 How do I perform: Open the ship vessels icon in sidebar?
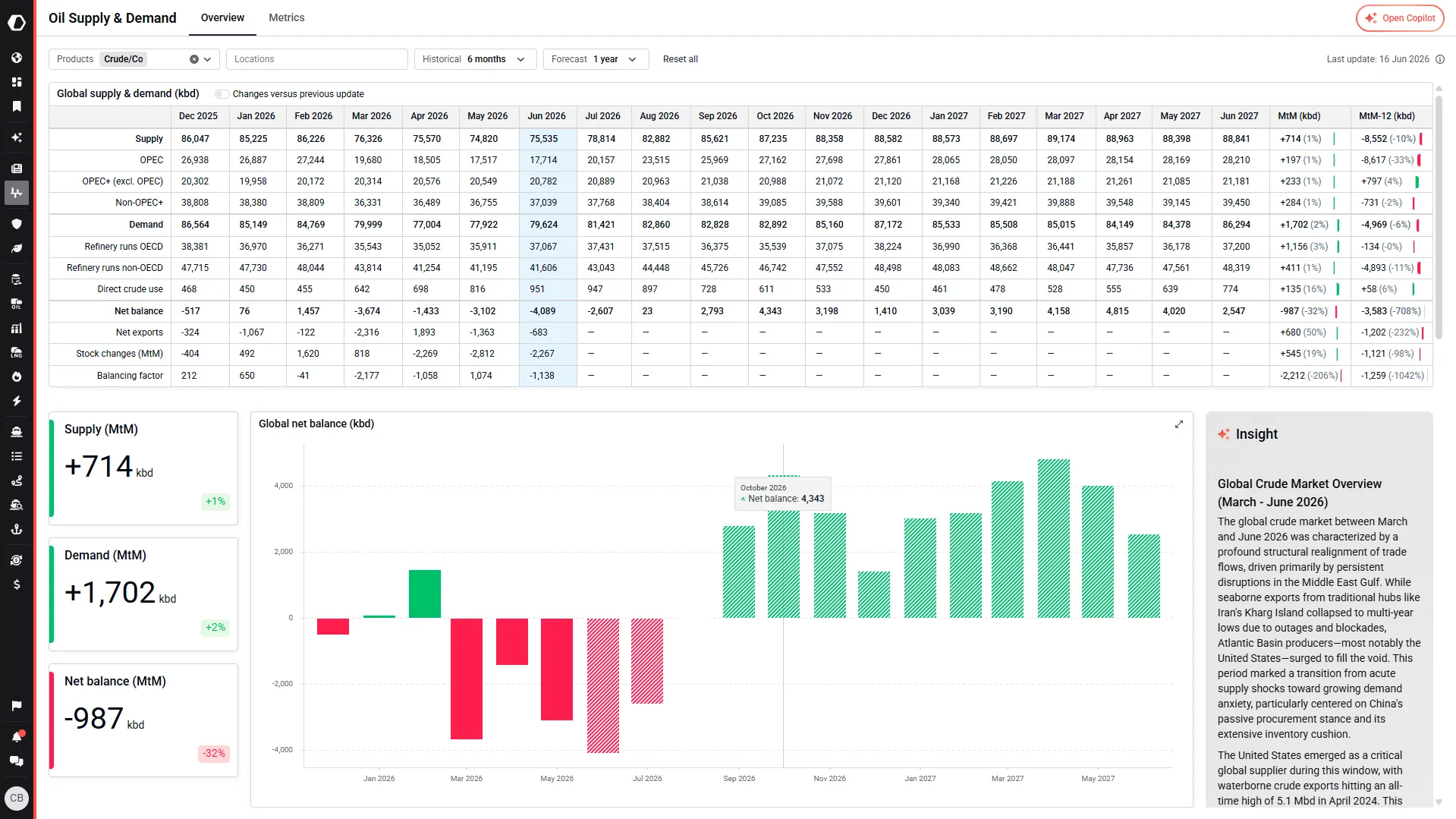click(x=17, y=432)
